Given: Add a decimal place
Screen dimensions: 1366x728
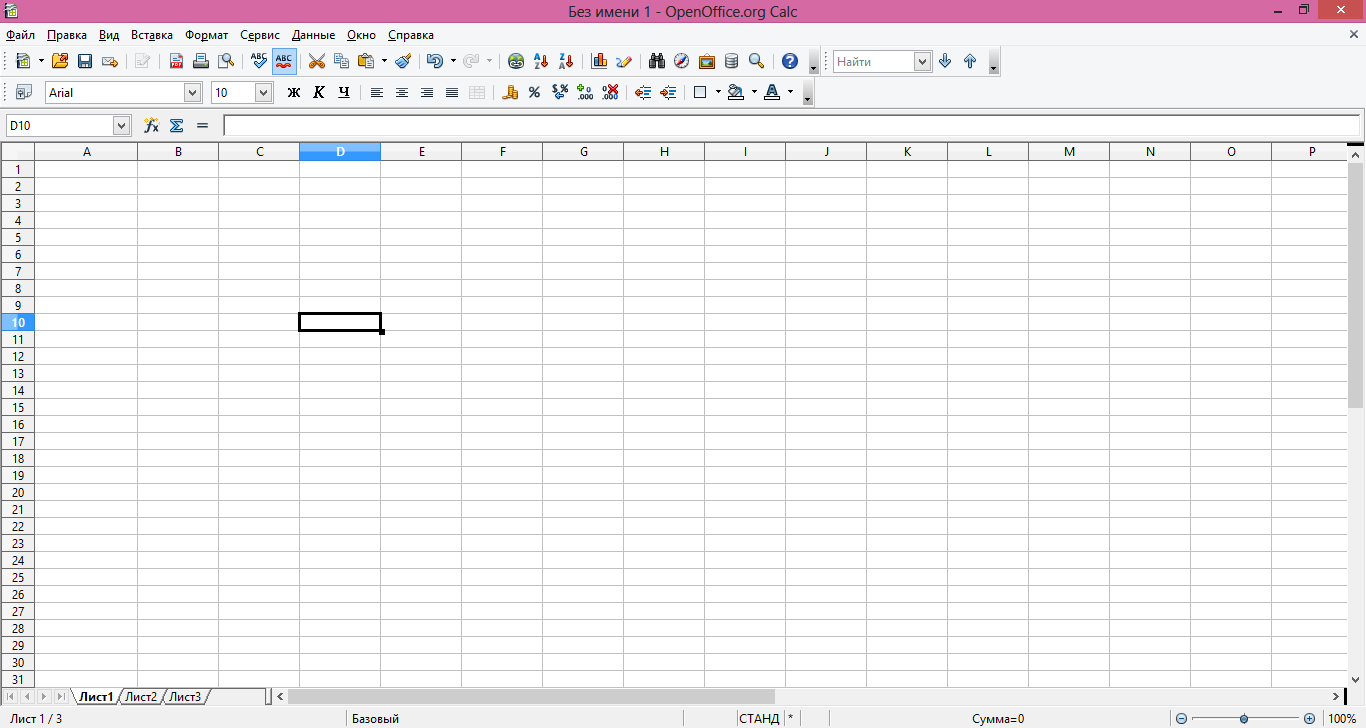Looking at the screenshot, I should pos(585,92).
